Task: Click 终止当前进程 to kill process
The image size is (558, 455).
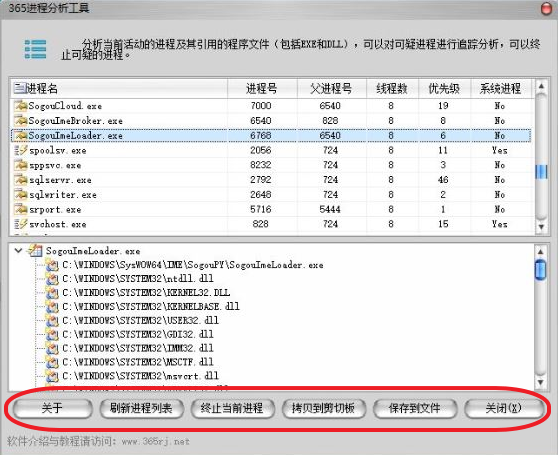Action: tap(232, 408)
